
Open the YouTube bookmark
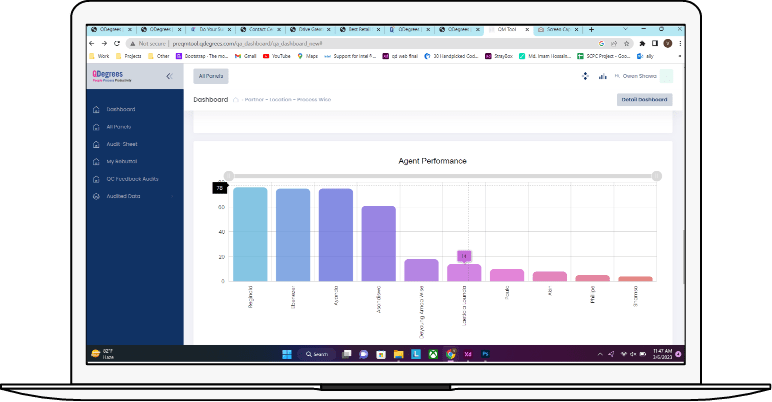point(275,56)
